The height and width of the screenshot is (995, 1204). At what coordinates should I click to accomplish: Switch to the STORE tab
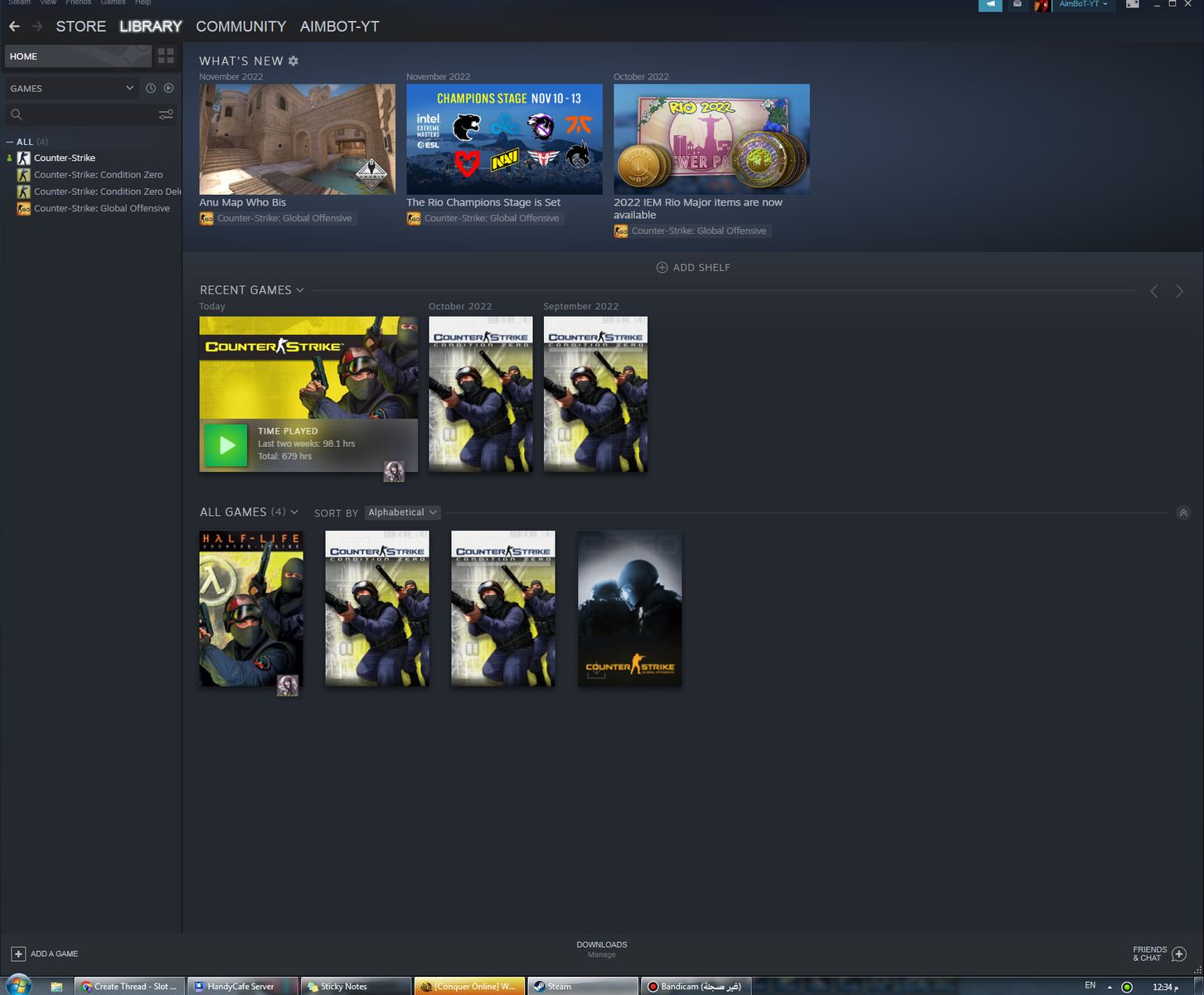(x=80, y=27)
